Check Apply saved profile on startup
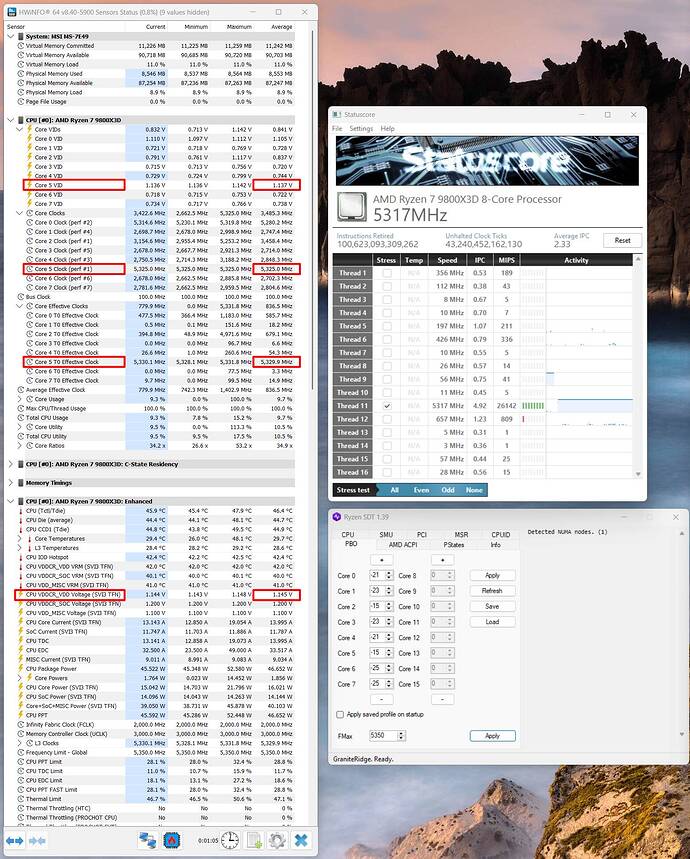This screenshot has width=690, height=859. (x=340, y=714)
